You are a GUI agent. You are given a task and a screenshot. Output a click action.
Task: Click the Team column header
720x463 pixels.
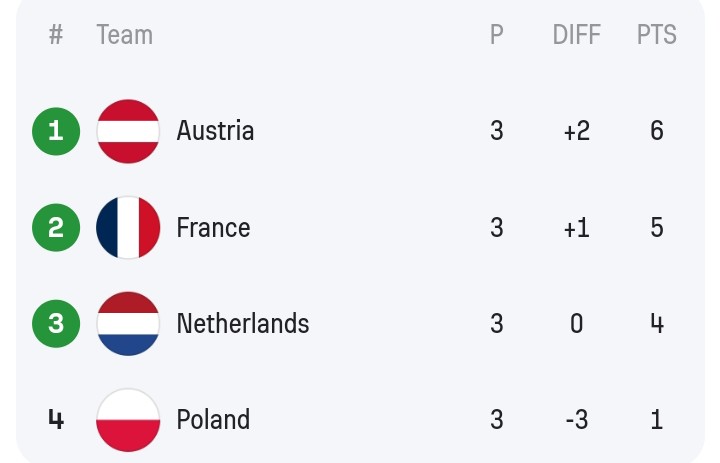point(124,34)
